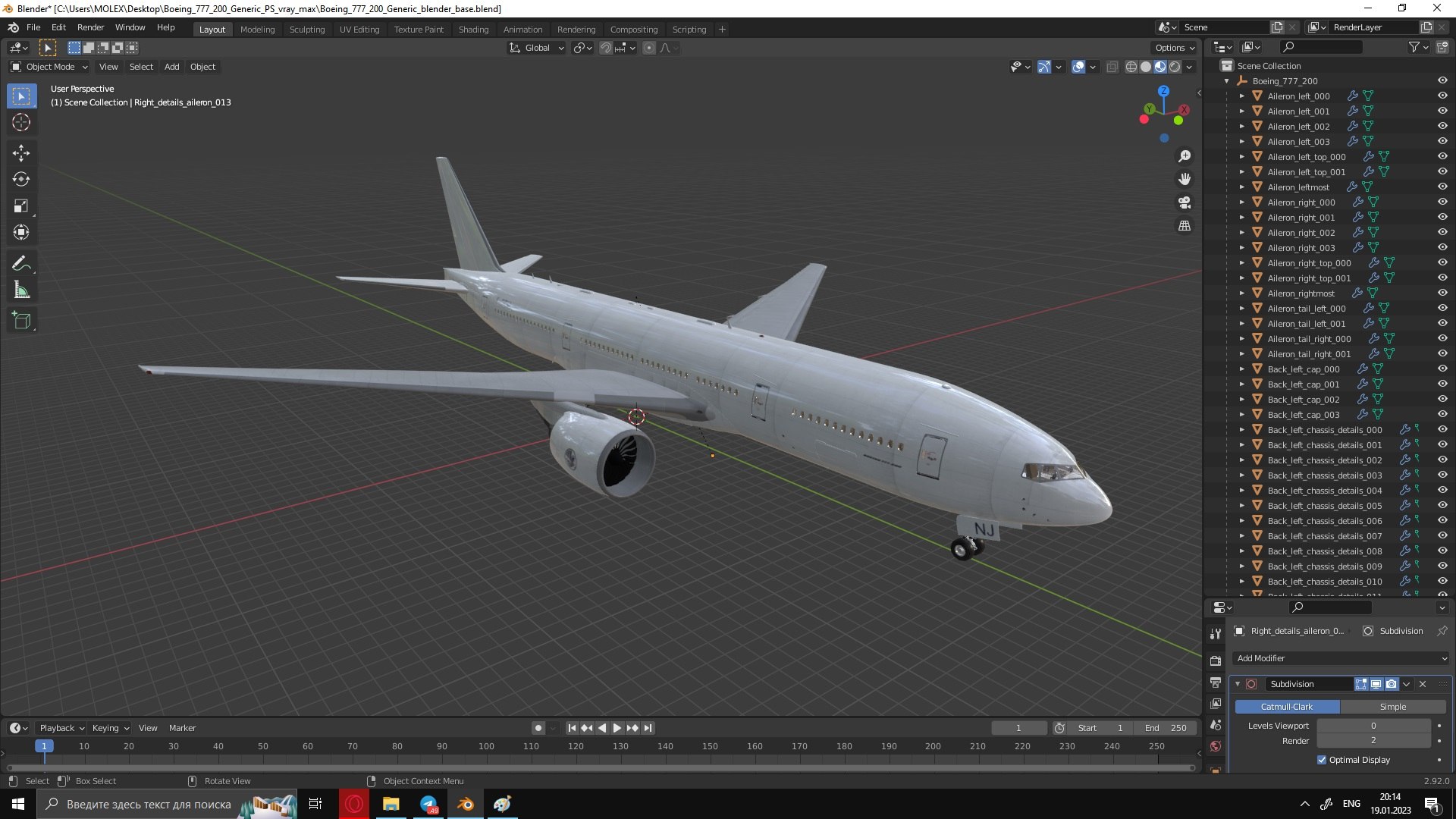Open the View Layer properties tab
1456x819 pixels.
1216,704
